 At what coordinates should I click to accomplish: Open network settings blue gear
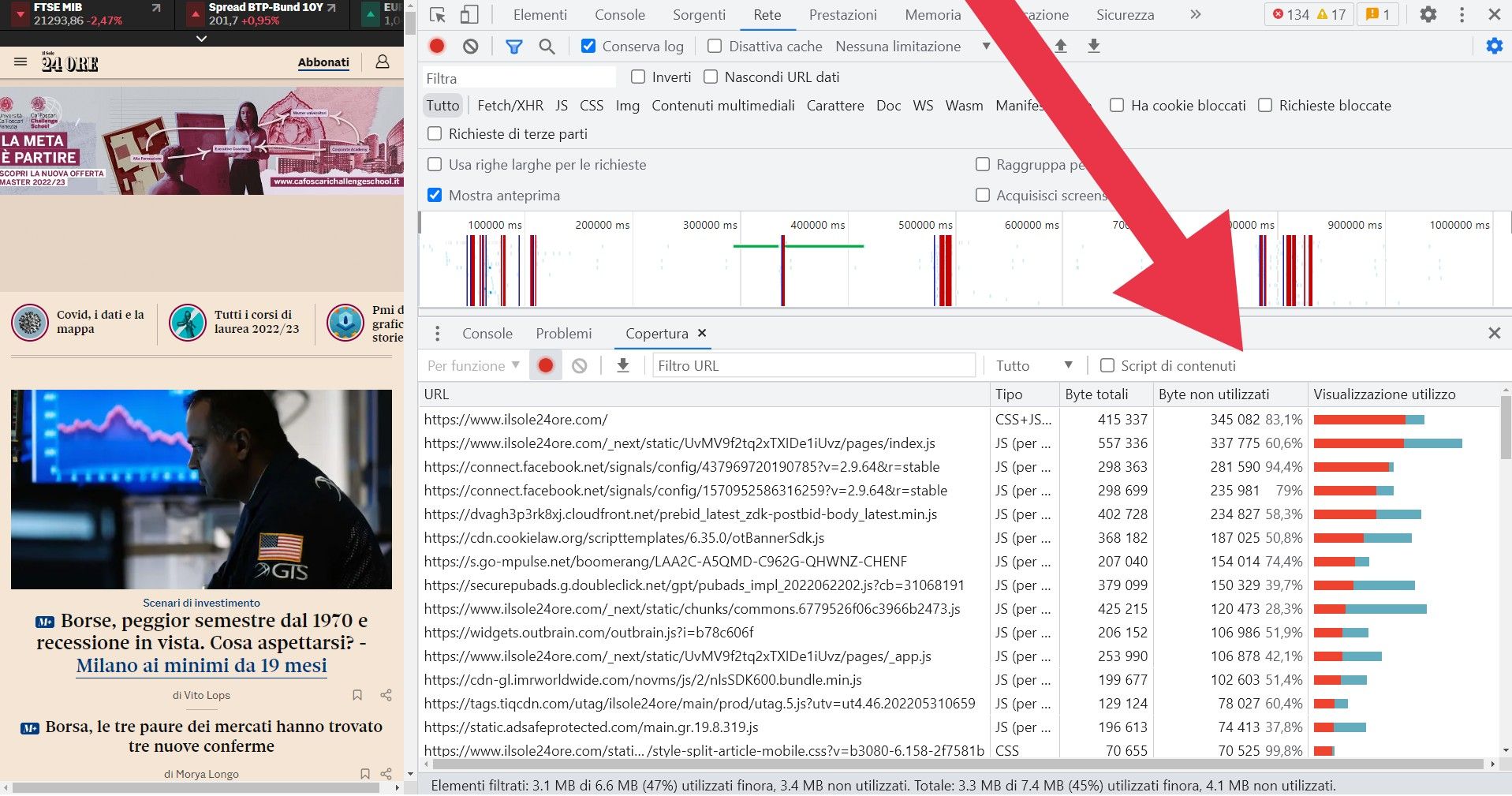[x=1494, y=47]
